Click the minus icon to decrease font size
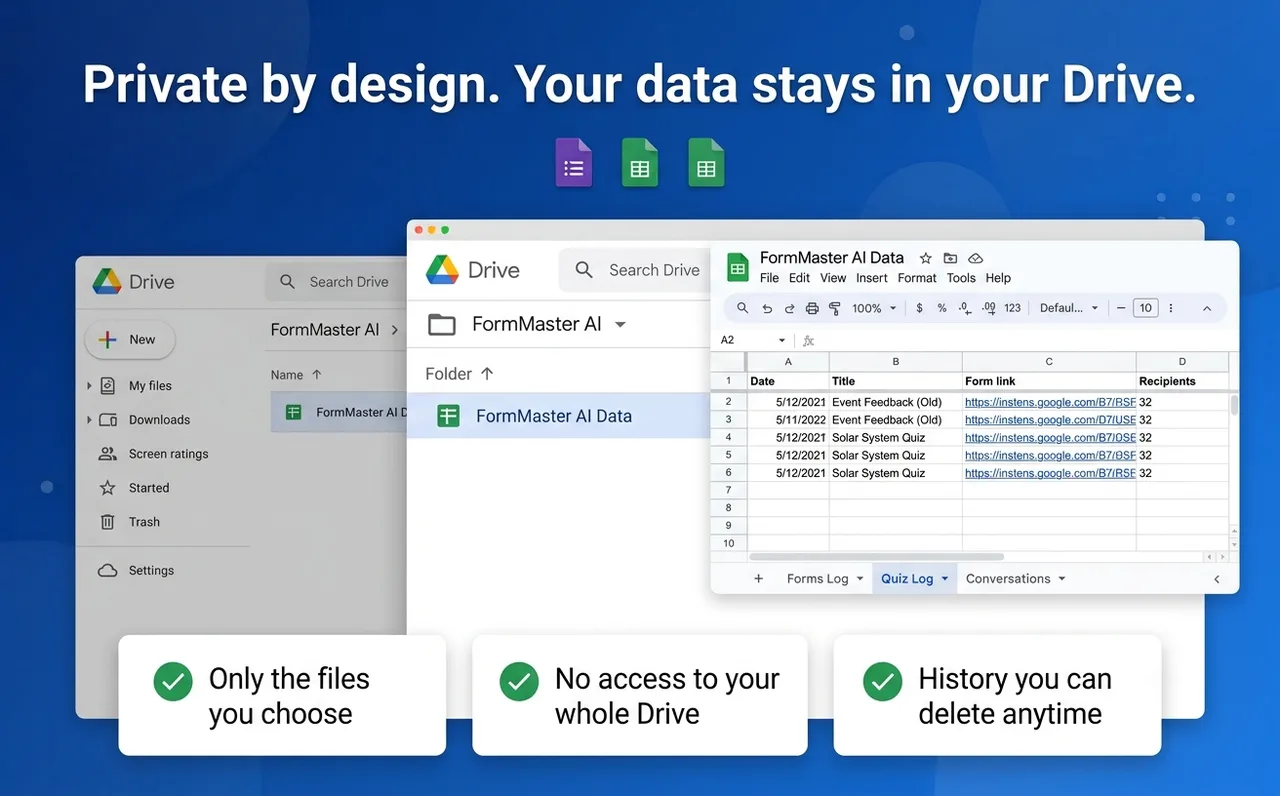Viewport: 1280px width, 796px height. (x=1121, y=308)
